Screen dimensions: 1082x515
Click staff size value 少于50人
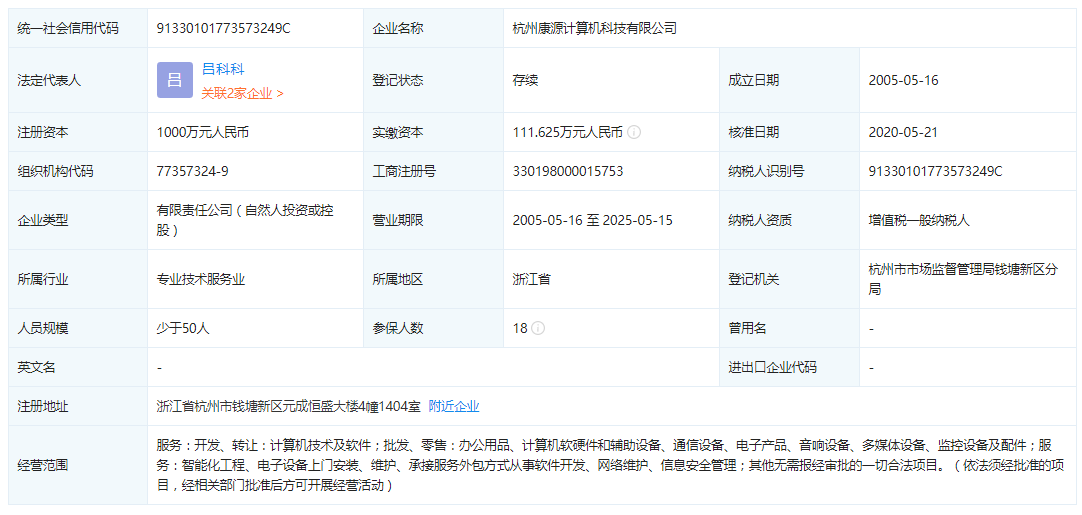point(183,328)
